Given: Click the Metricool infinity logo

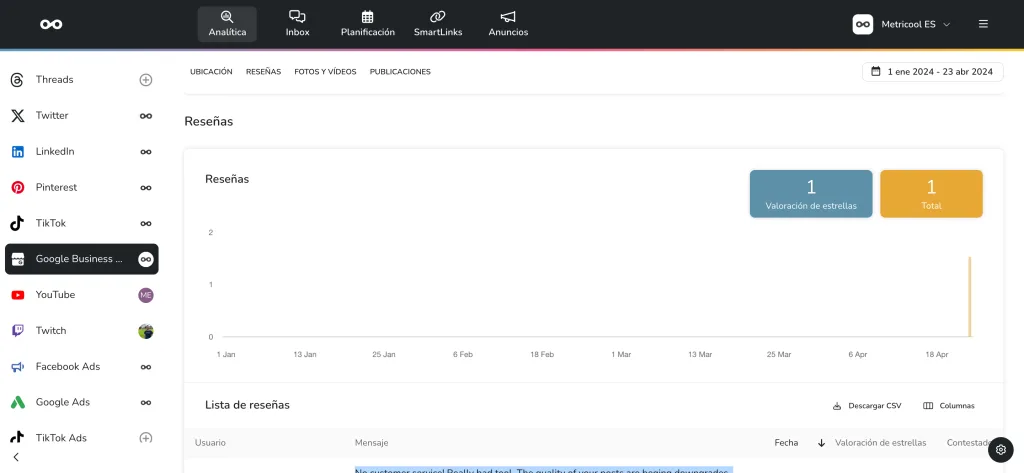Looking at the screenshot, I should [51, 24].
